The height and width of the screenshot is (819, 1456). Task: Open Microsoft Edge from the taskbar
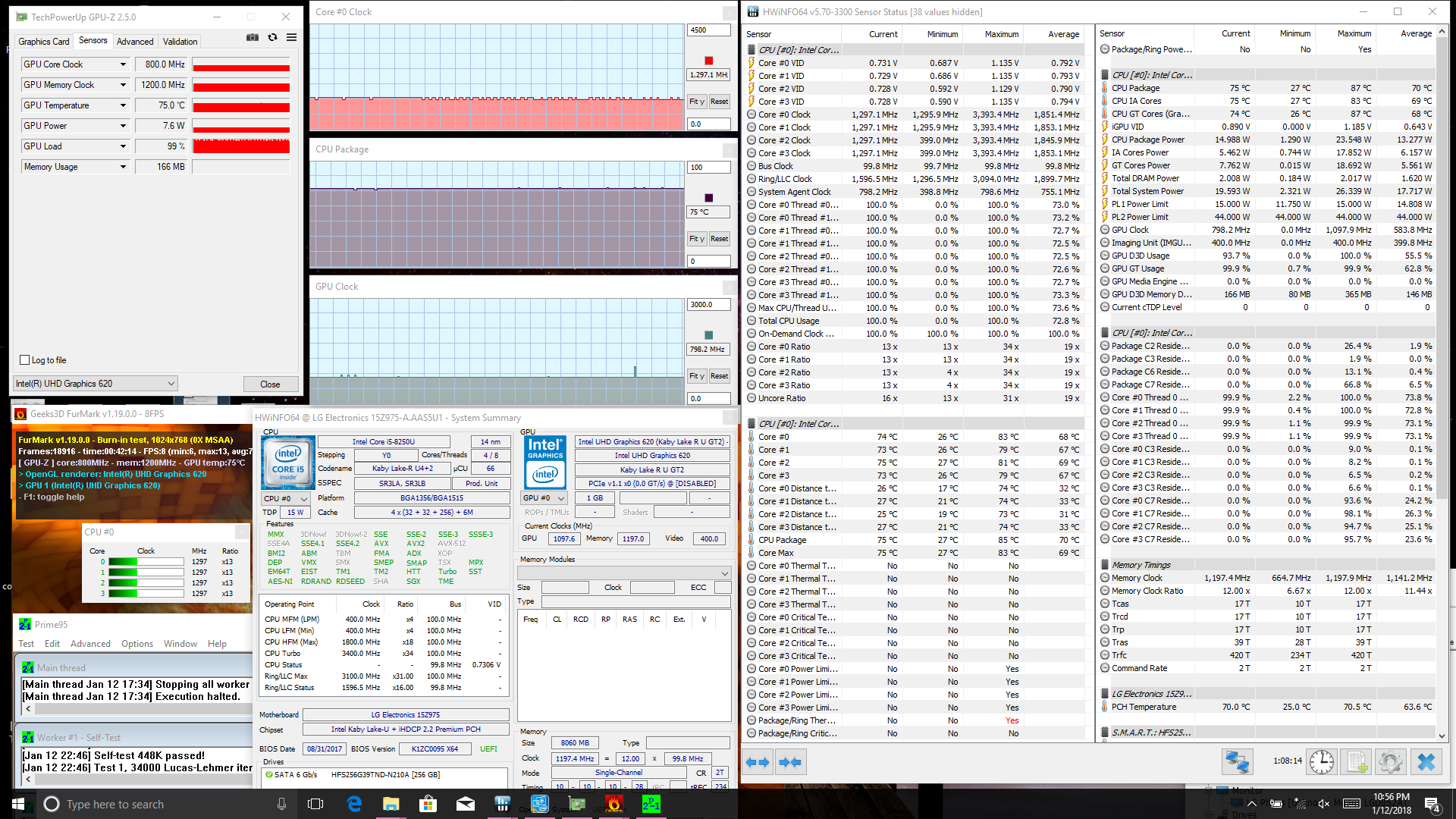click(x=354, y=804)
